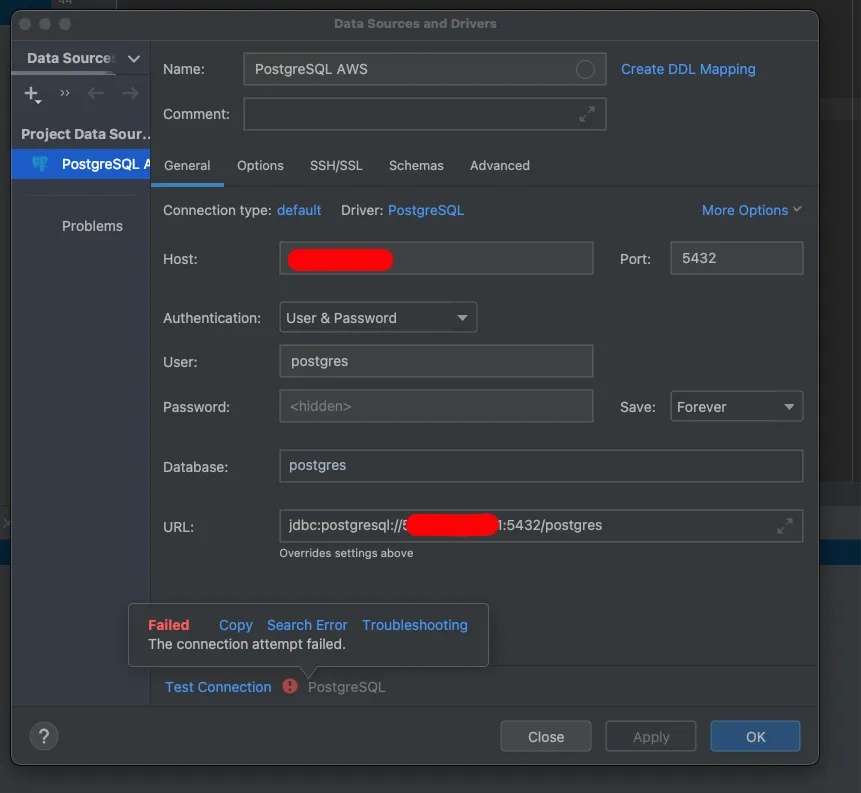Click the OK button
Image resolution: width=861 pixels, height=793 pixels.
click(755, 736)
